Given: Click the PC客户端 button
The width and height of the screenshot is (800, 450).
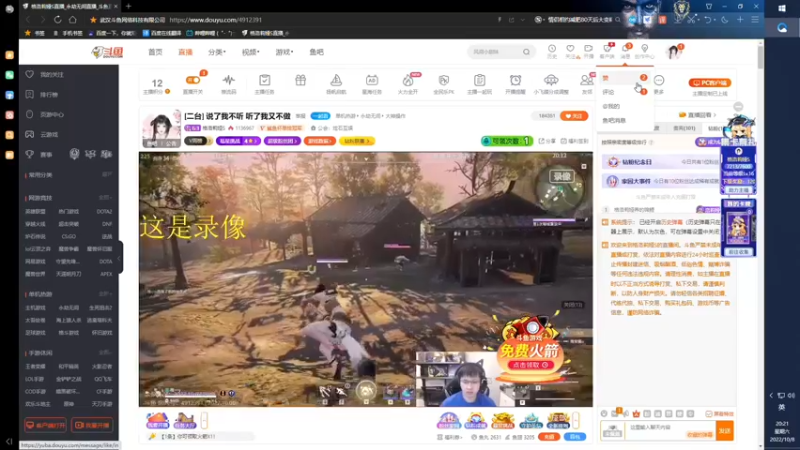Looking at the screenshot, I should [x=710, y=83].
